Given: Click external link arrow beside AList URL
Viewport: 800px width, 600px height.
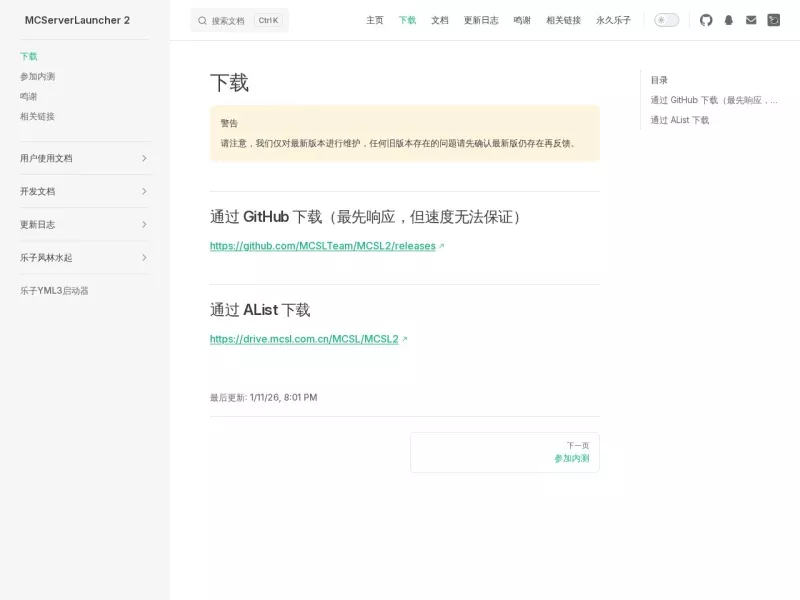Looking at the screenshot, I should coord(405,339).
